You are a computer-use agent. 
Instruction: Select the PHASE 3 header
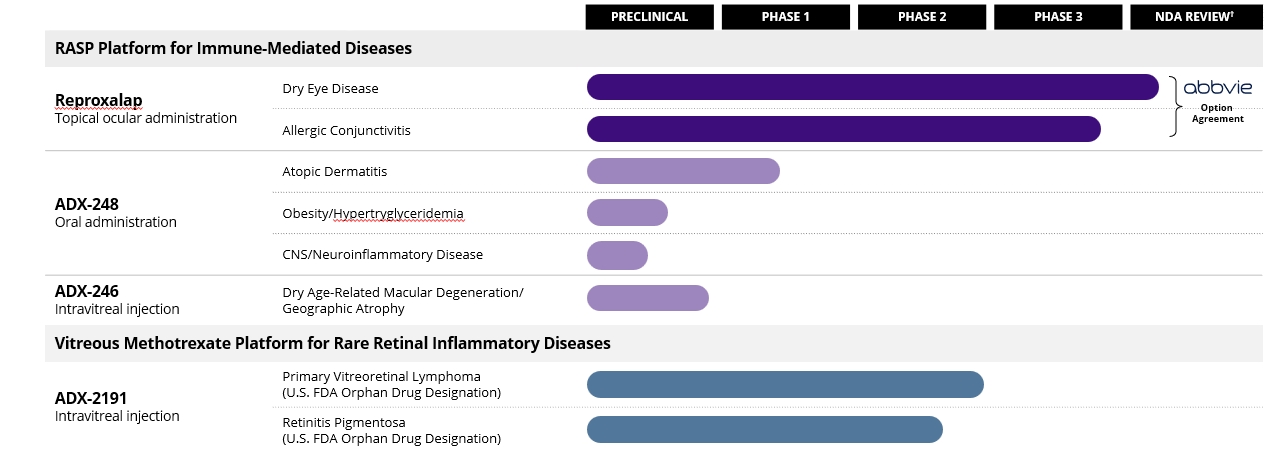pos(1057,17)
